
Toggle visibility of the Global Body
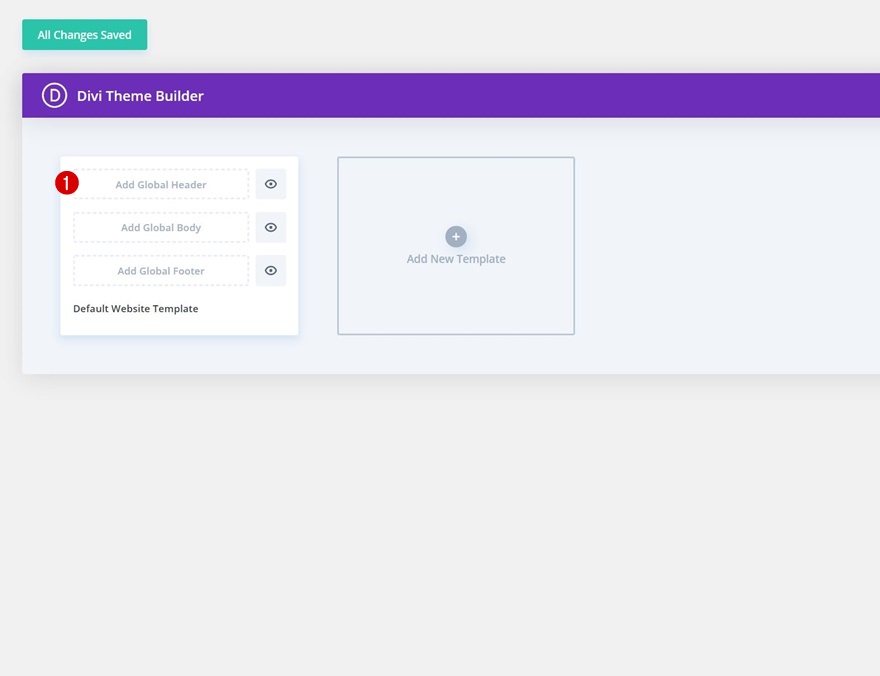coord(271,227)
